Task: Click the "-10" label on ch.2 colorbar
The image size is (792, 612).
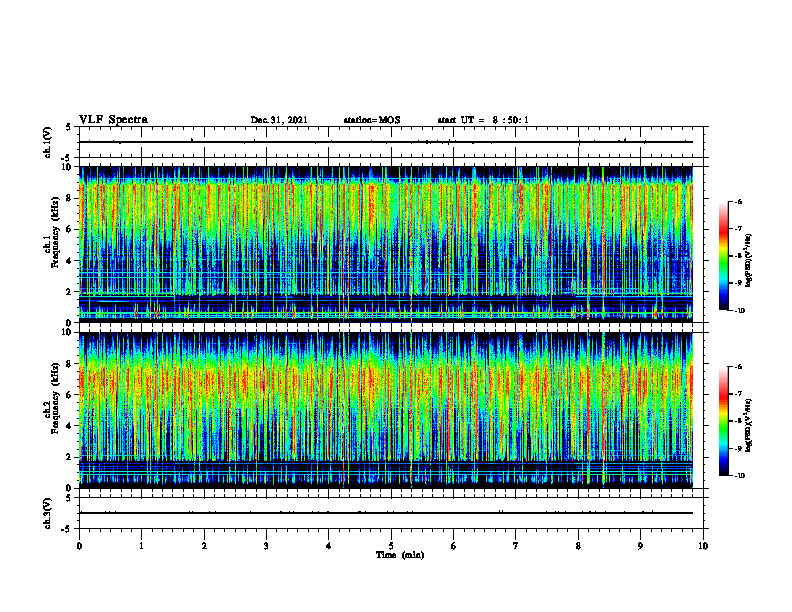Action: pyautogui.click(x=739, y=476)
